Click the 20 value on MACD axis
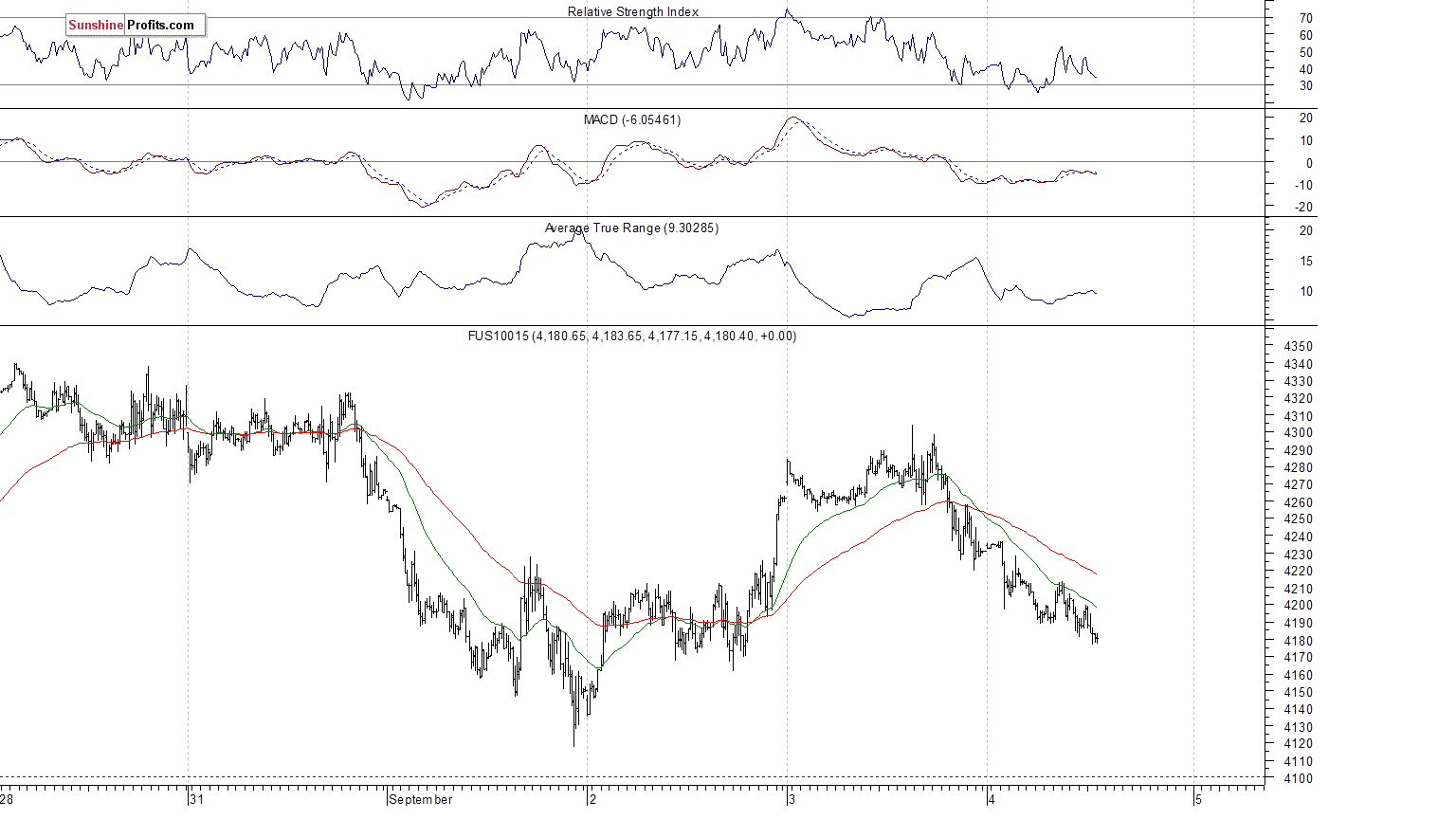Screen dimensions: 1456x819 1306,118
